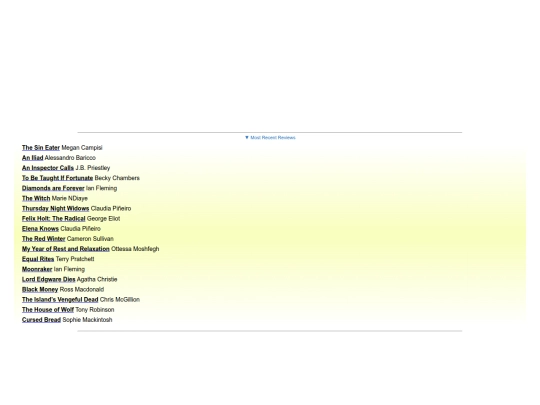Open Felix Holt: The Radical link
The width and height of the screenshot is (540, 405).
(x=53, y=219)
